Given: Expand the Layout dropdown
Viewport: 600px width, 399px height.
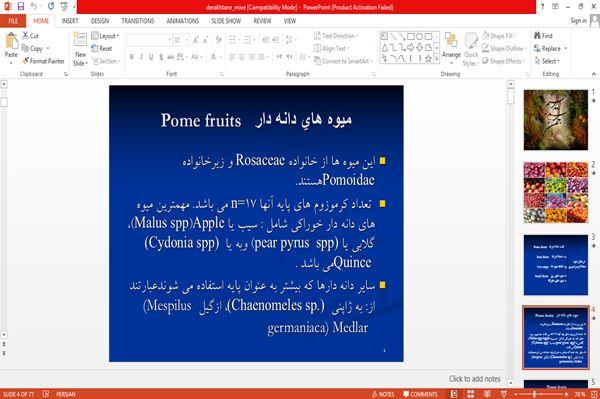Looking at the screenshot, I should point(105,36).
